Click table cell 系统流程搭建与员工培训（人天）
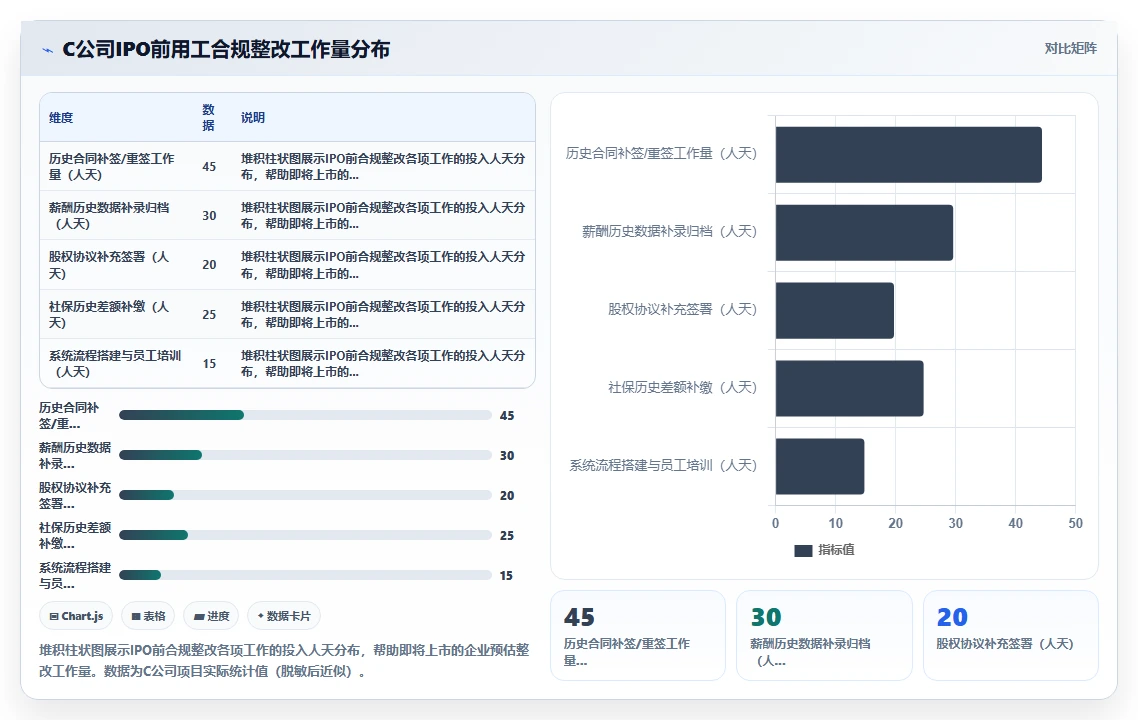The image size is (1138, 720). coord(115,364)
